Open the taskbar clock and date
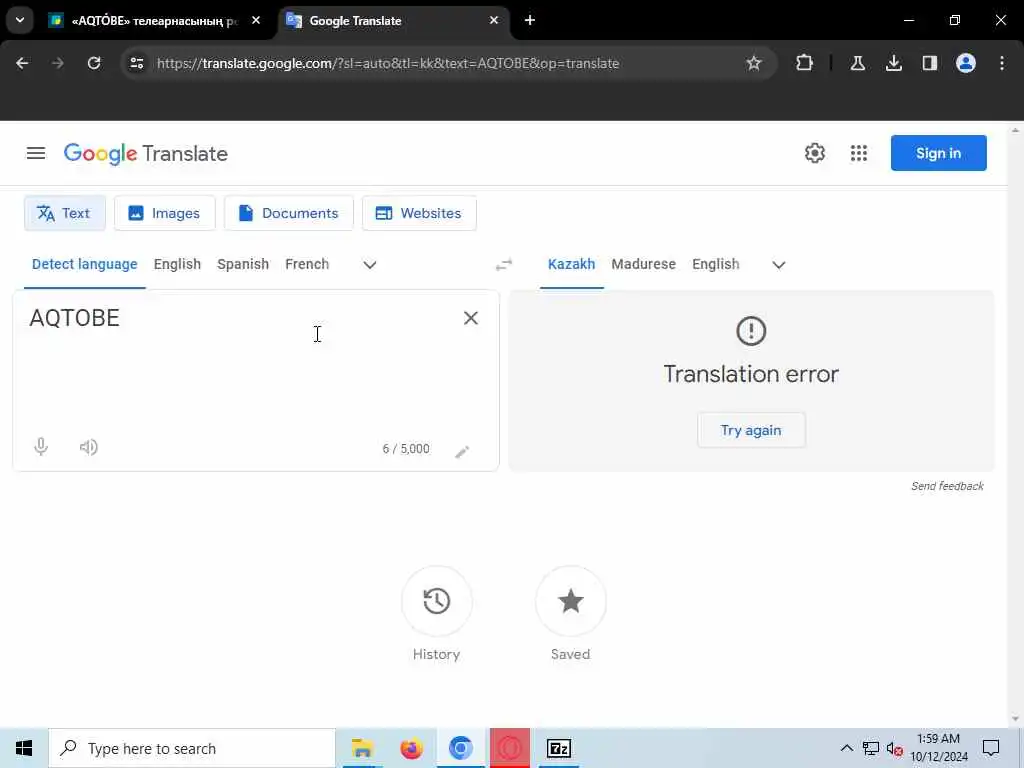This screenshot has width=1024, height=768. pos(938,748)
